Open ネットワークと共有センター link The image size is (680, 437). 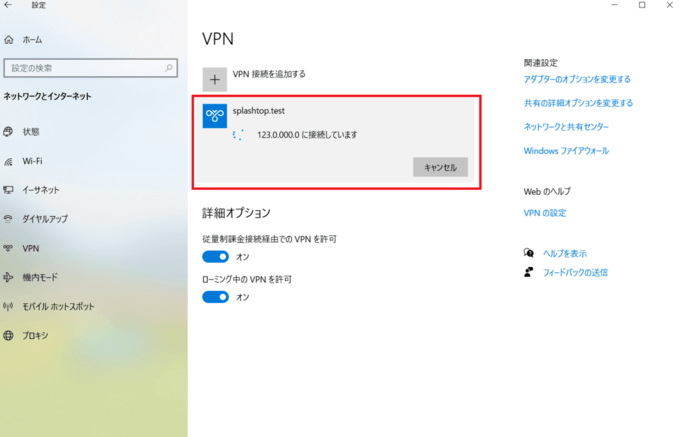(x=566, y=127)
